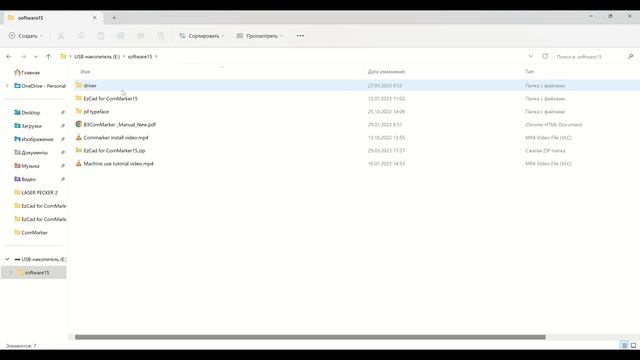Click the Cut scissors icon
Viewport: 640px width, 360px height.
(61, 36)
